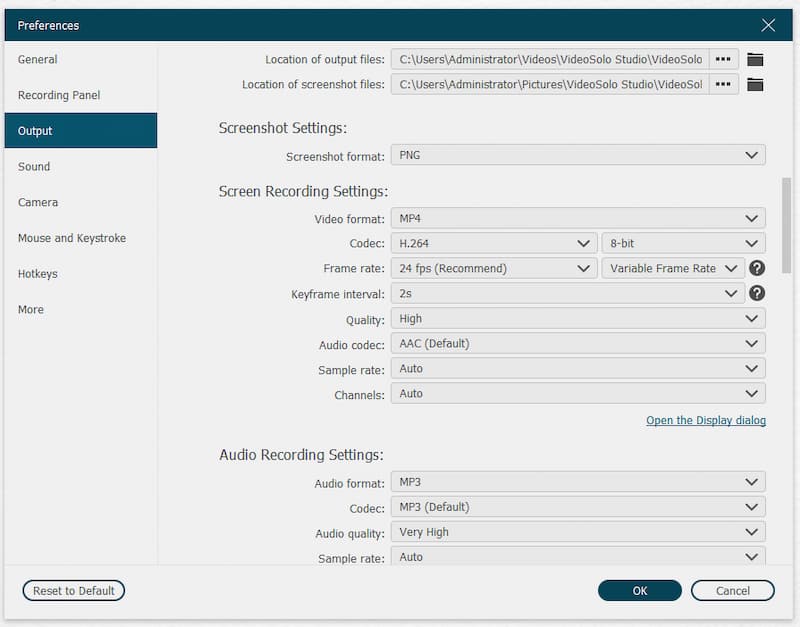The height and width of the screenshot is (627, 800).
Task: Open folder icon for output files location
Action: pyautogui.click(x=755, y=60)
